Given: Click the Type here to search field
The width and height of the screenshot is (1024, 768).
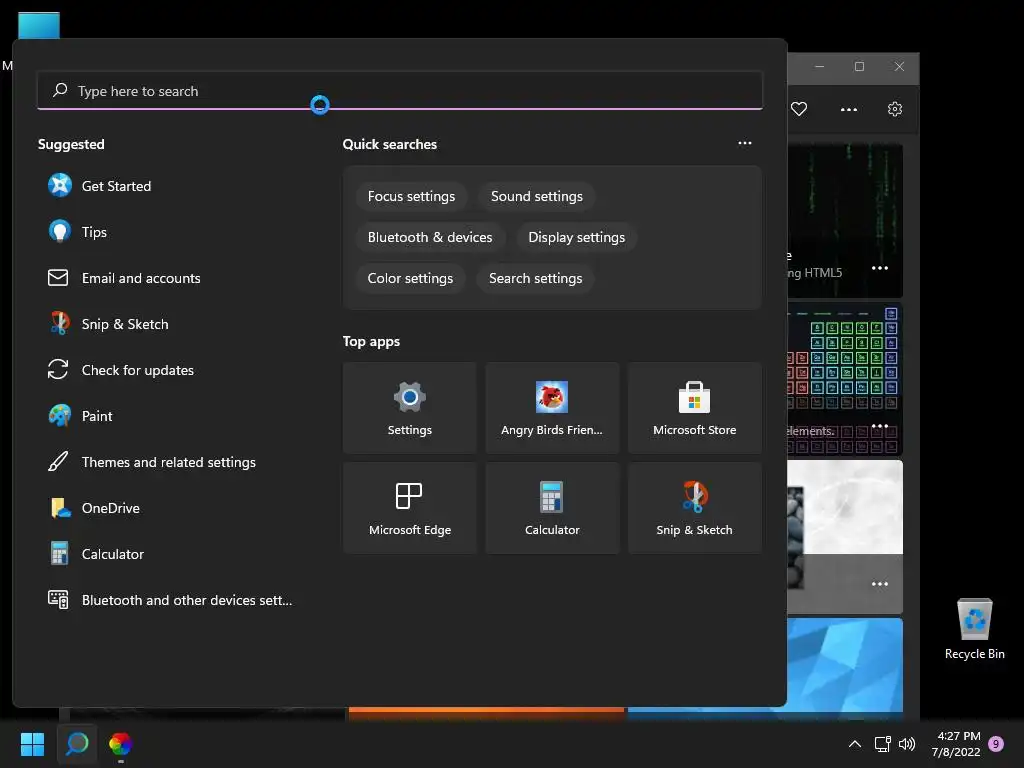Looking at the screenshot, I should [x=400, y=91].
